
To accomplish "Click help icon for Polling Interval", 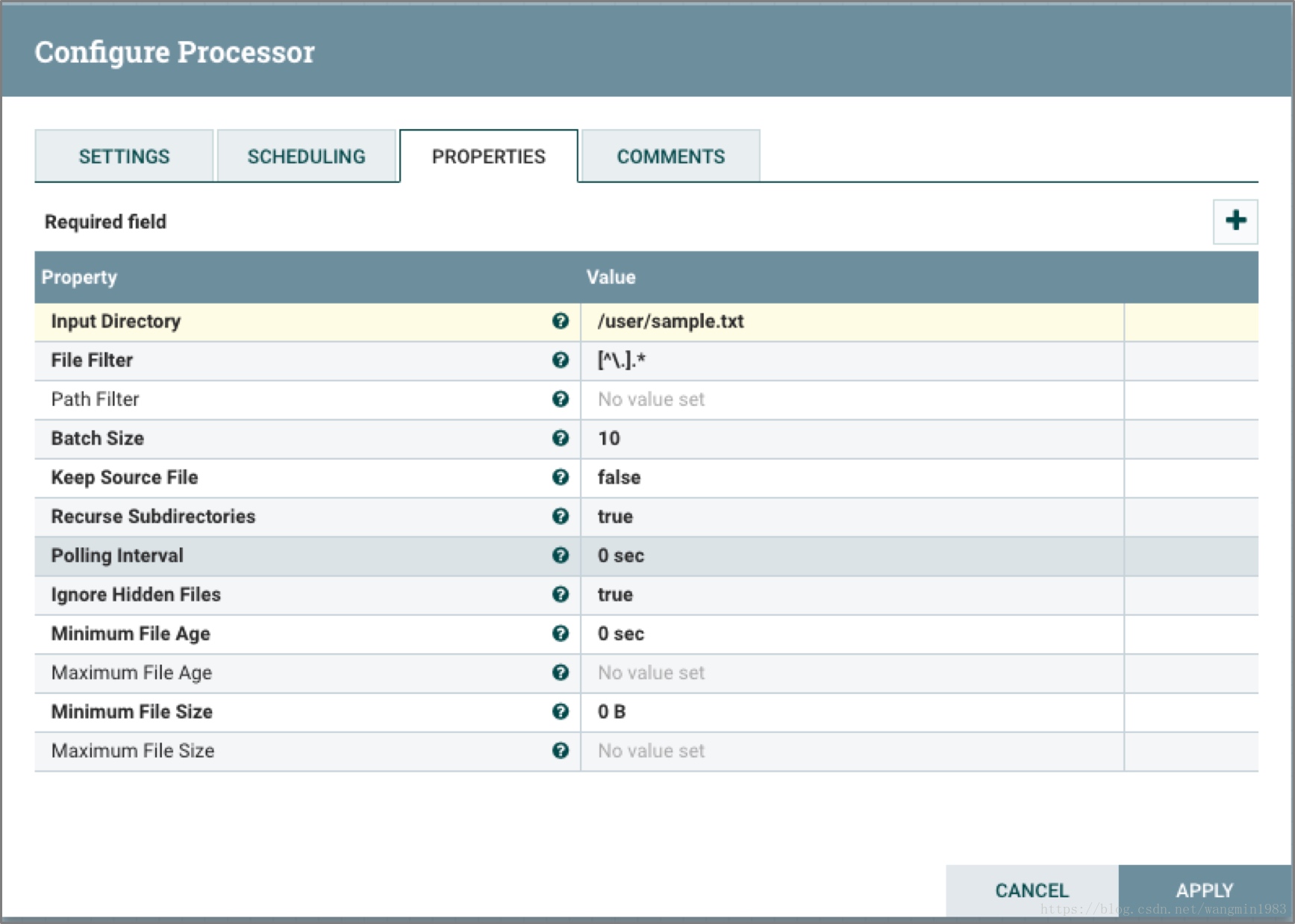I will coord(561,555).
